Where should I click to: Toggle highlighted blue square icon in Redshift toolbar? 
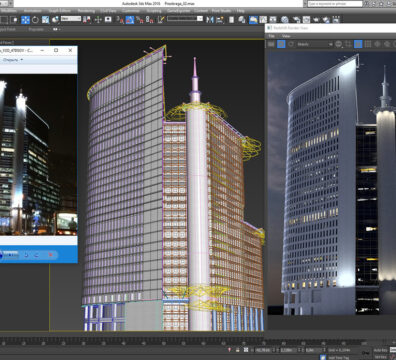click(x=358, y=44)
